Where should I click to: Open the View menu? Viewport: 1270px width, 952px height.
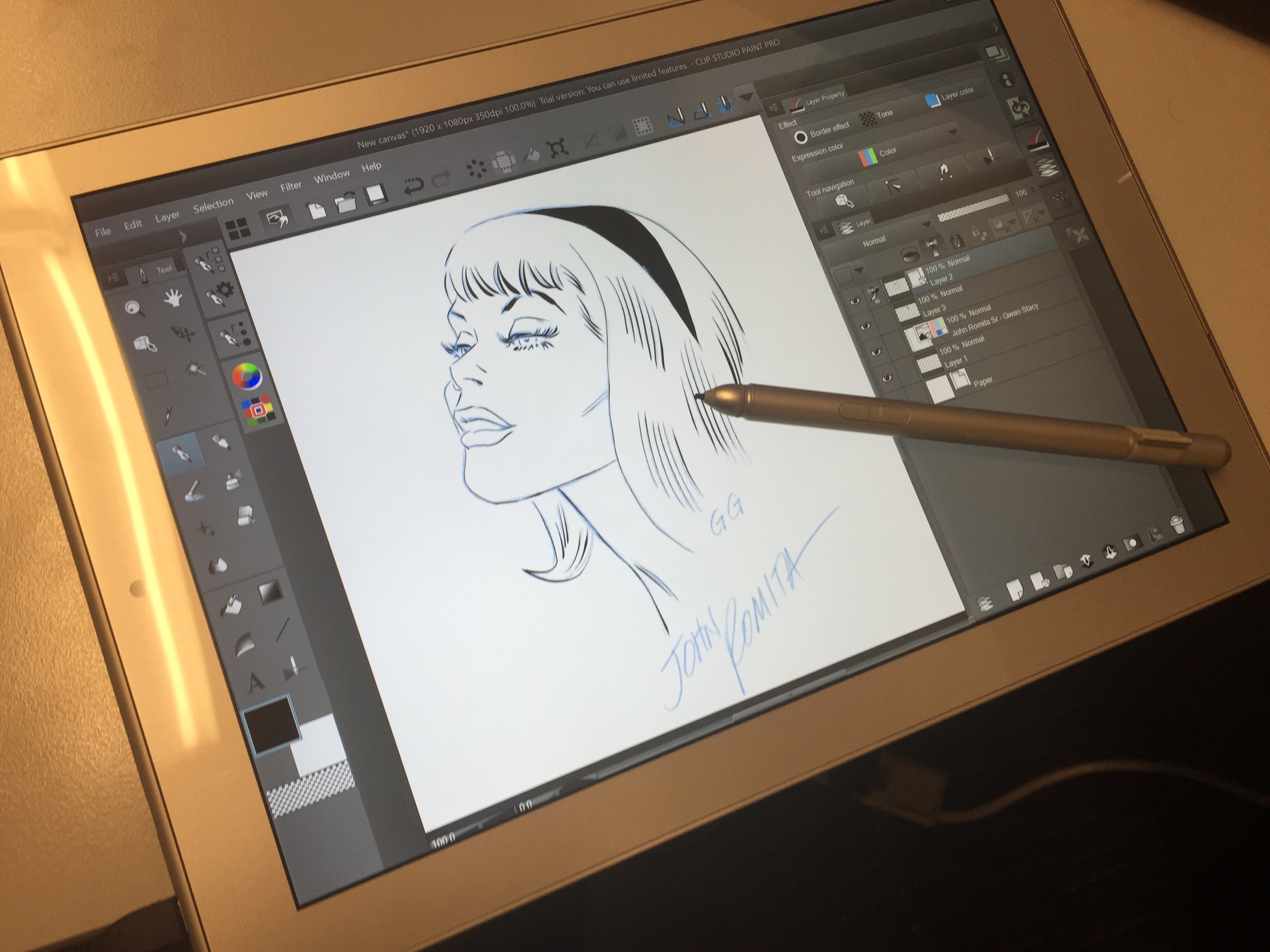[x=257, y=194]
